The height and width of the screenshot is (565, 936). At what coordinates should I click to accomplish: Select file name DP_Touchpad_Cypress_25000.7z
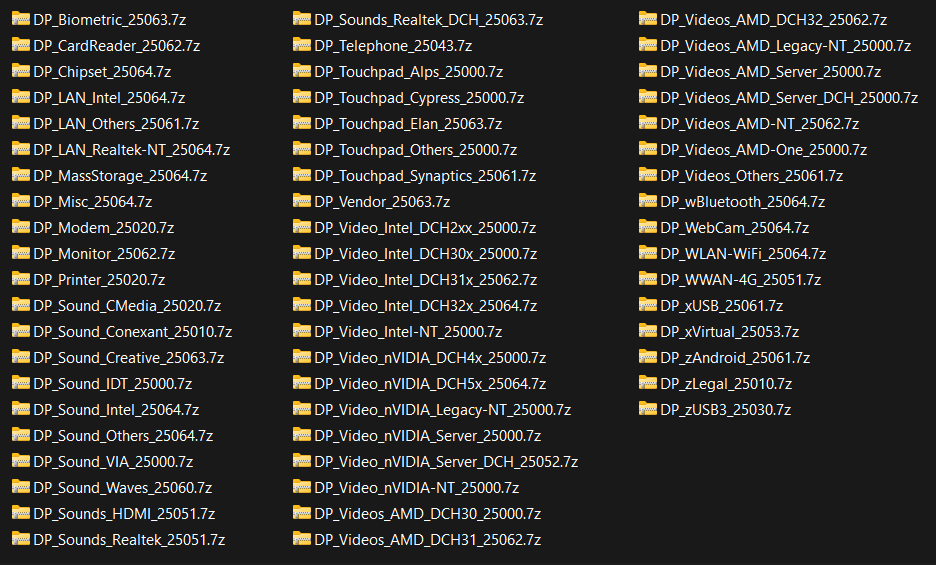[419, 98]
